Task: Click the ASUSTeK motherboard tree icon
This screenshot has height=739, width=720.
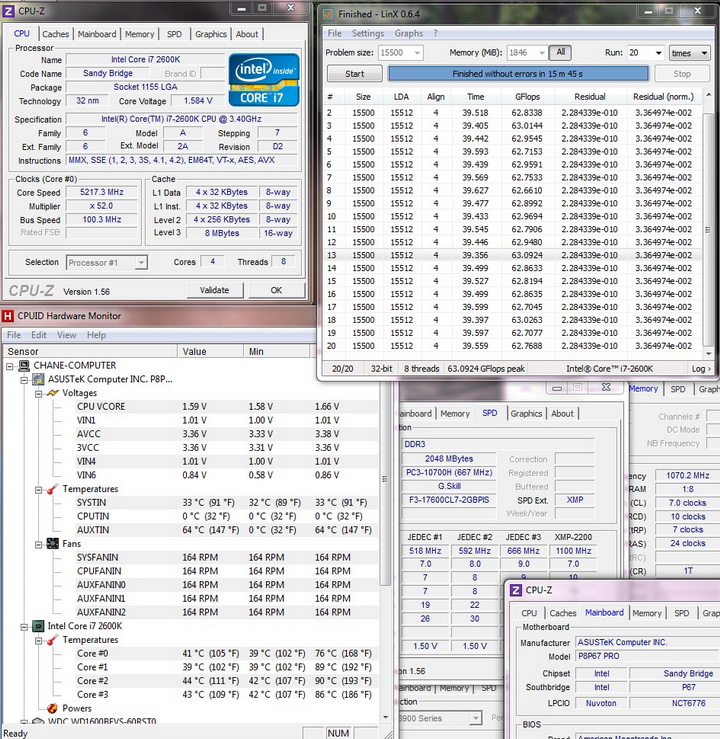Action: pyautogui.click(x=38, y=379)
